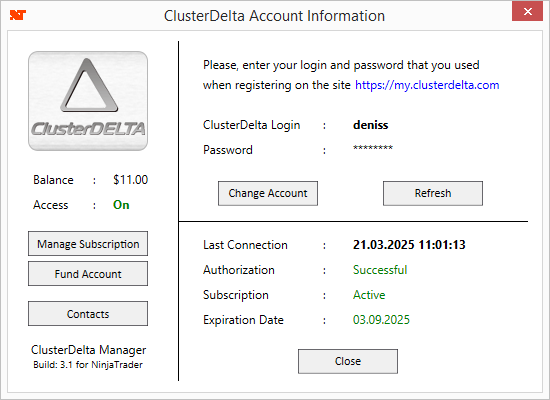Select the deniss login value
The image size is (550, 400).
[371, 125]
